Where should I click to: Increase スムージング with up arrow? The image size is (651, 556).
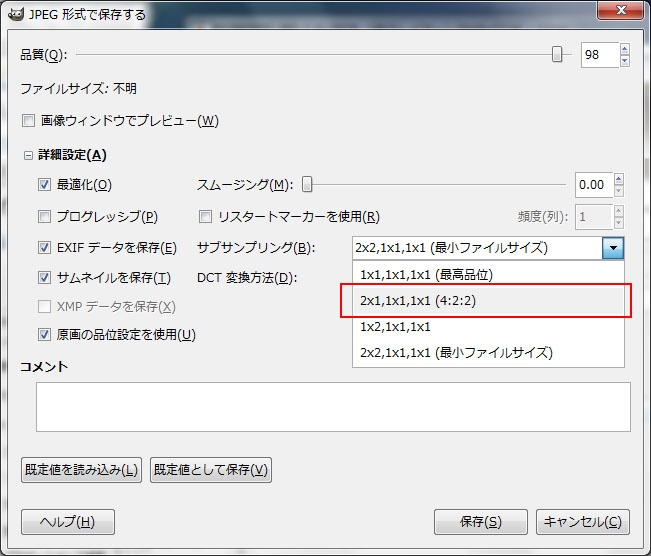[x=619, y=179]
